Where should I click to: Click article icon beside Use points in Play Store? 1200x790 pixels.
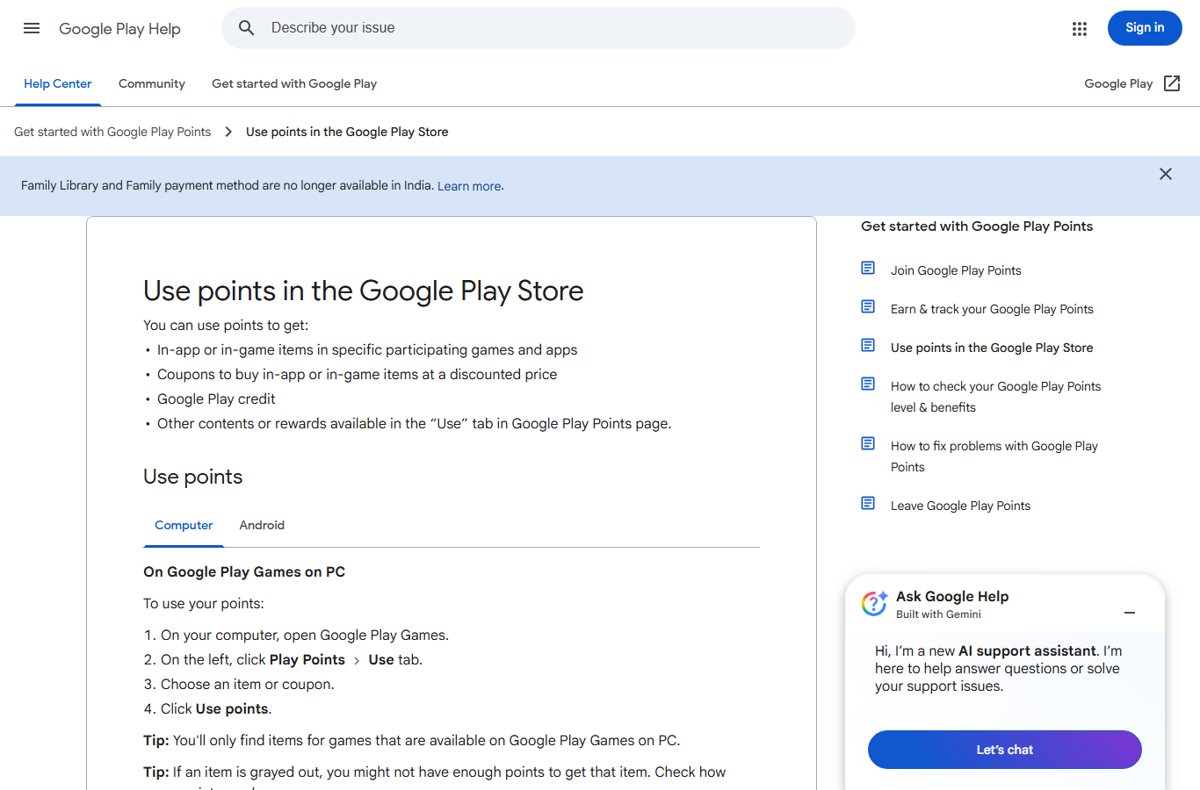tap(868, 345)
